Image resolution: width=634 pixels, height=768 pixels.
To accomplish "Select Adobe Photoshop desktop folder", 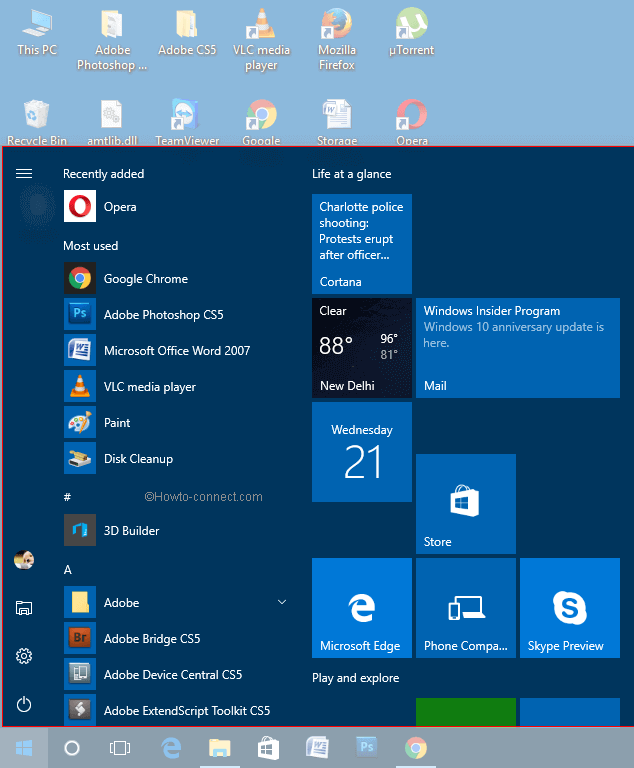I will (112, 40).
